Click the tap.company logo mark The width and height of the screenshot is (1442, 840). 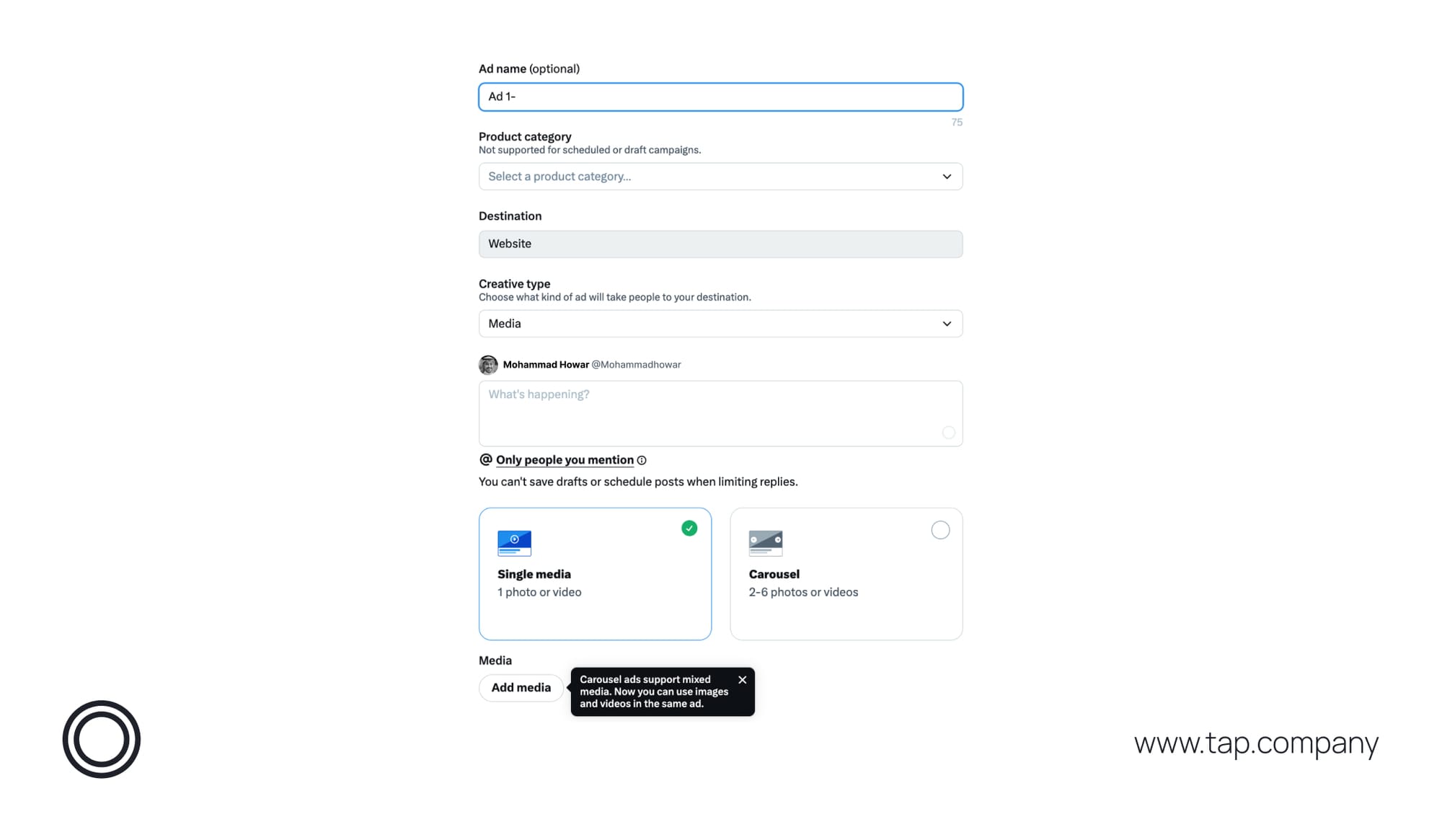[x=102, y=739]
